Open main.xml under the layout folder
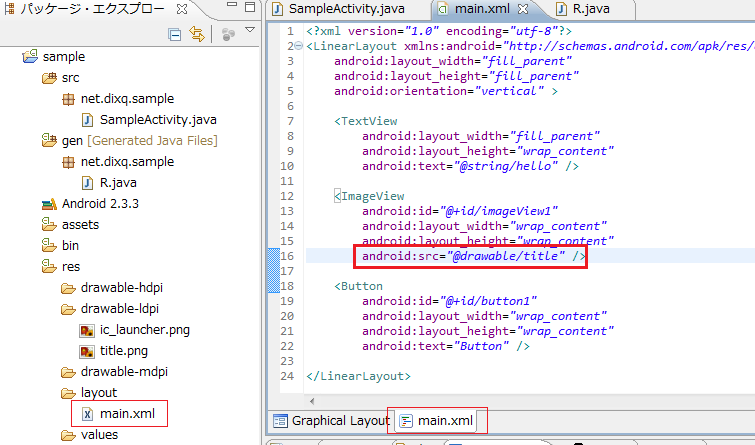 pos(127,414)
